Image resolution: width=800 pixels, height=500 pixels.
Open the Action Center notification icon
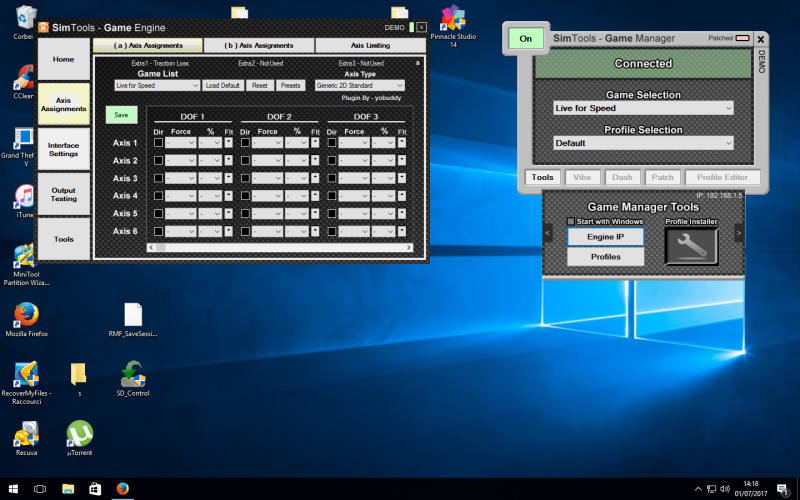[x=783, y=489]
